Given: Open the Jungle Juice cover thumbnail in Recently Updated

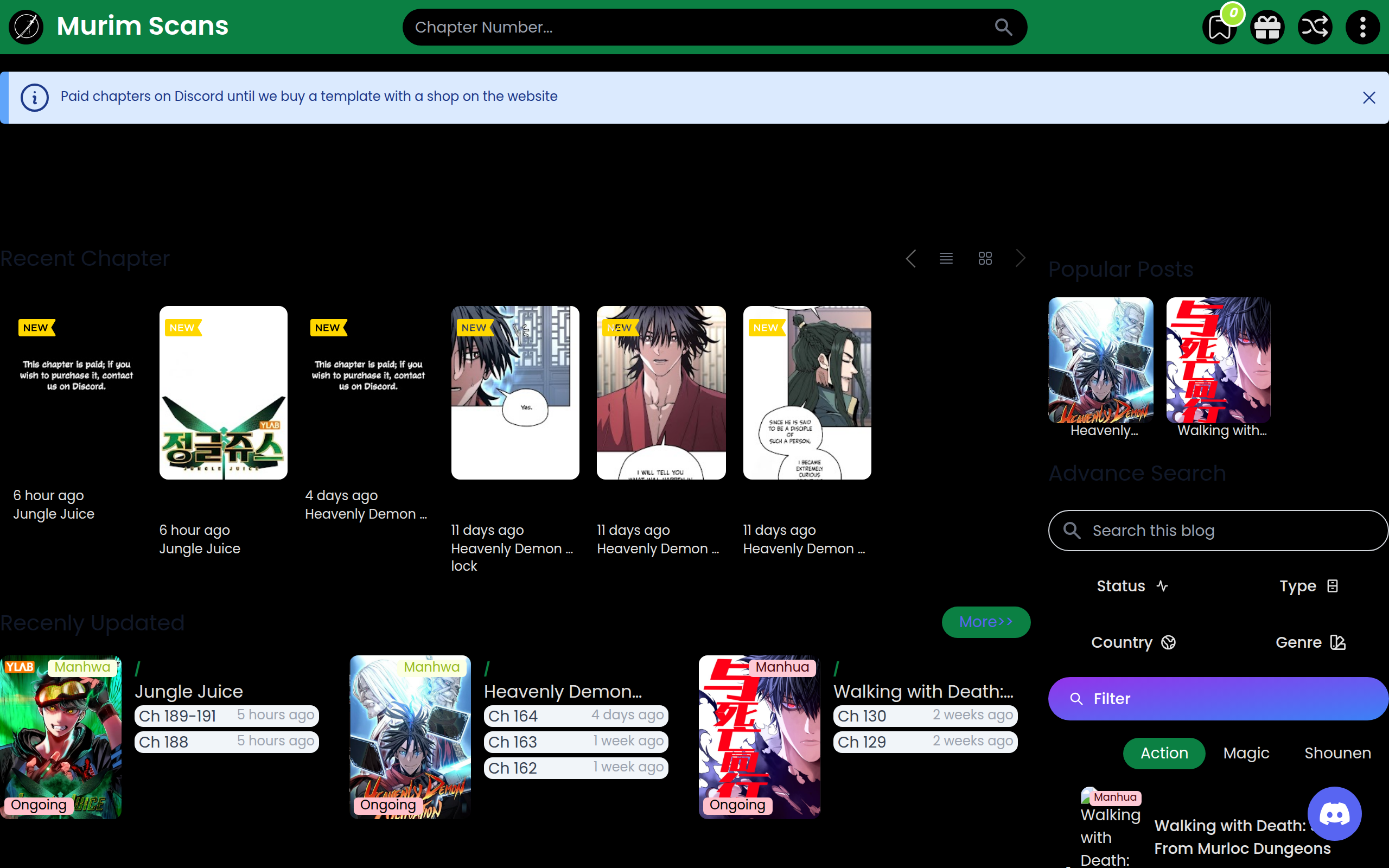Looking at the screenshot, I should pos(61,737).
